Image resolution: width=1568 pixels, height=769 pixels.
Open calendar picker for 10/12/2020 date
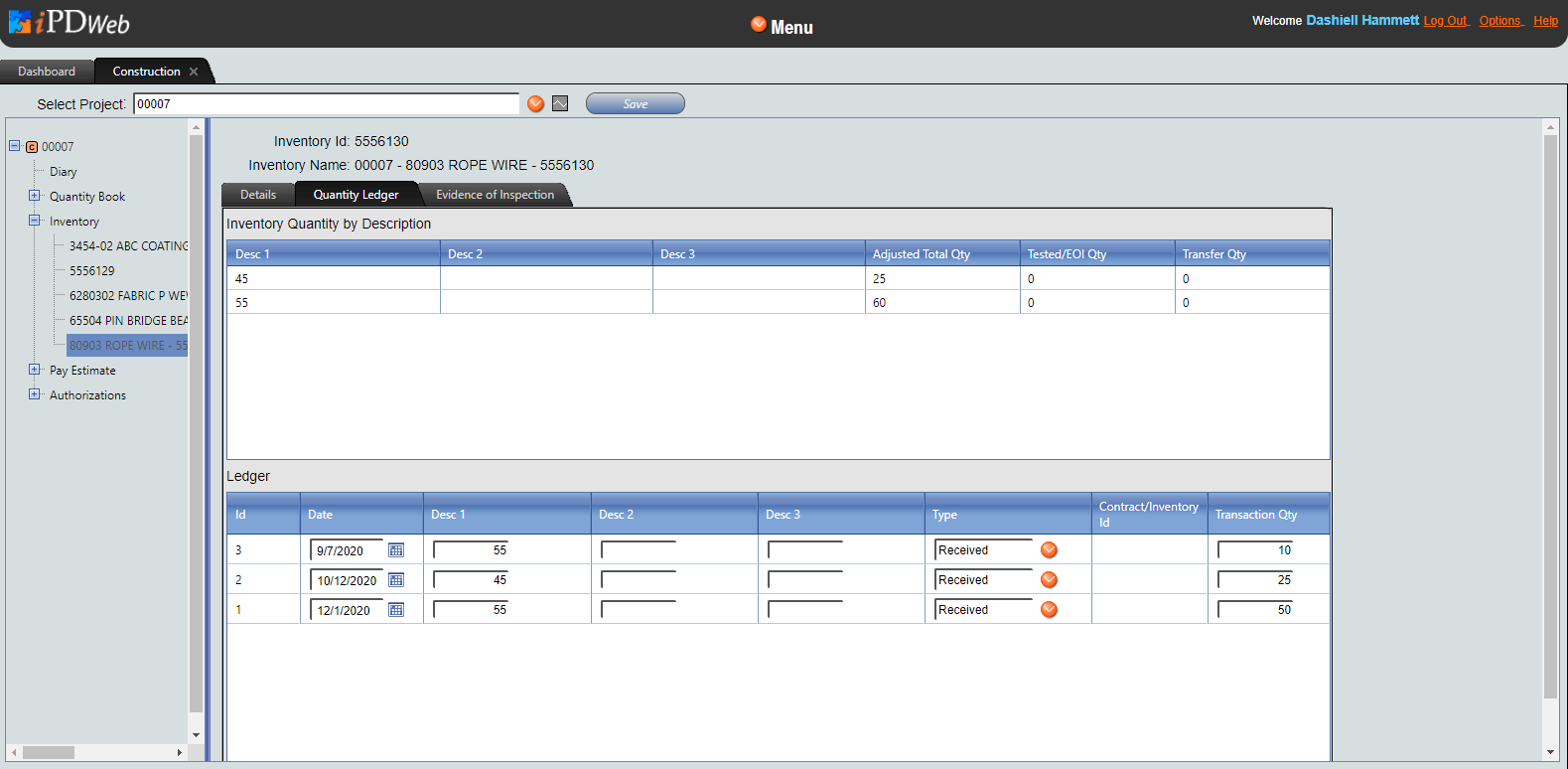[x=396, y=580]
